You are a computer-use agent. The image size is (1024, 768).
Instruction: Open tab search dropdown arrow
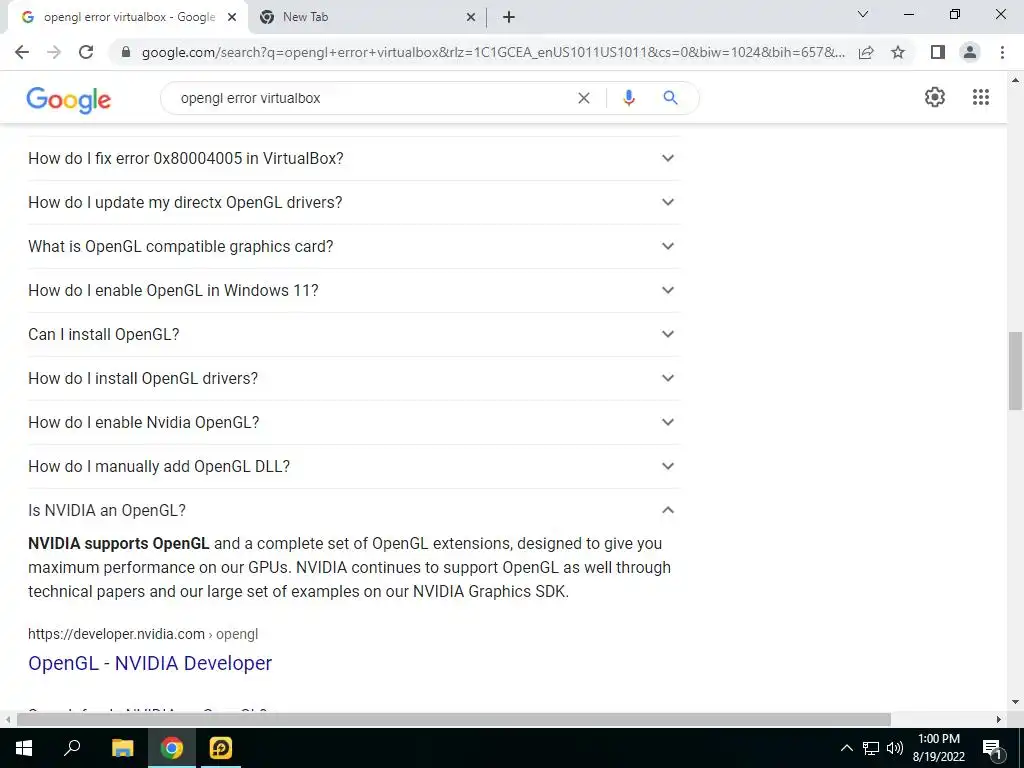pyautogui.click(x=863, y=14)
